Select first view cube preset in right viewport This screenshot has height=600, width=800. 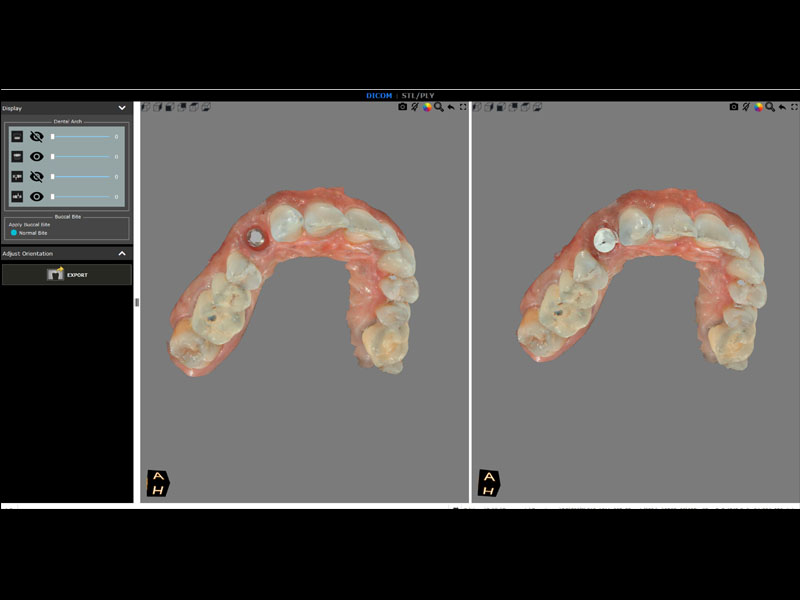(477, 107)
